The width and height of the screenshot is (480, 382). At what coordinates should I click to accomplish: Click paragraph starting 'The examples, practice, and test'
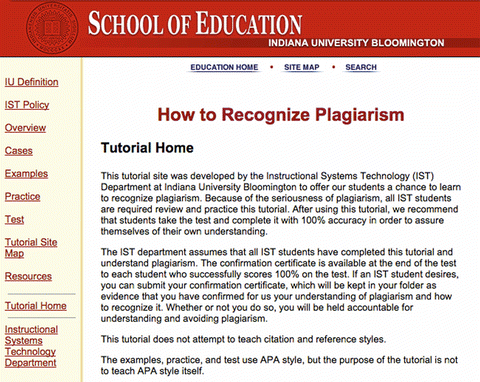(279, 365)
